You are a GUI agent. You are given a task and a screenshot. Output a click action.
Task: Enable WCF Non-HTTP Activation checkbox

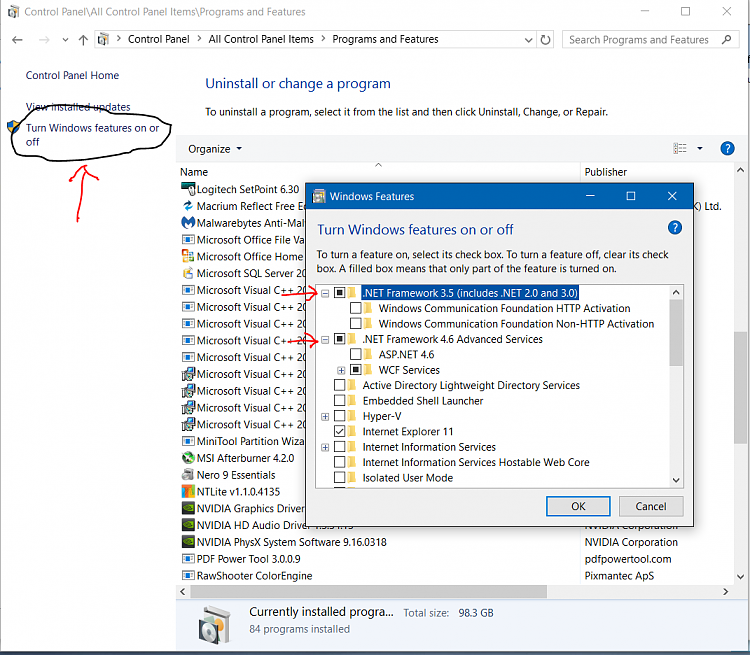tap(355, 323)
